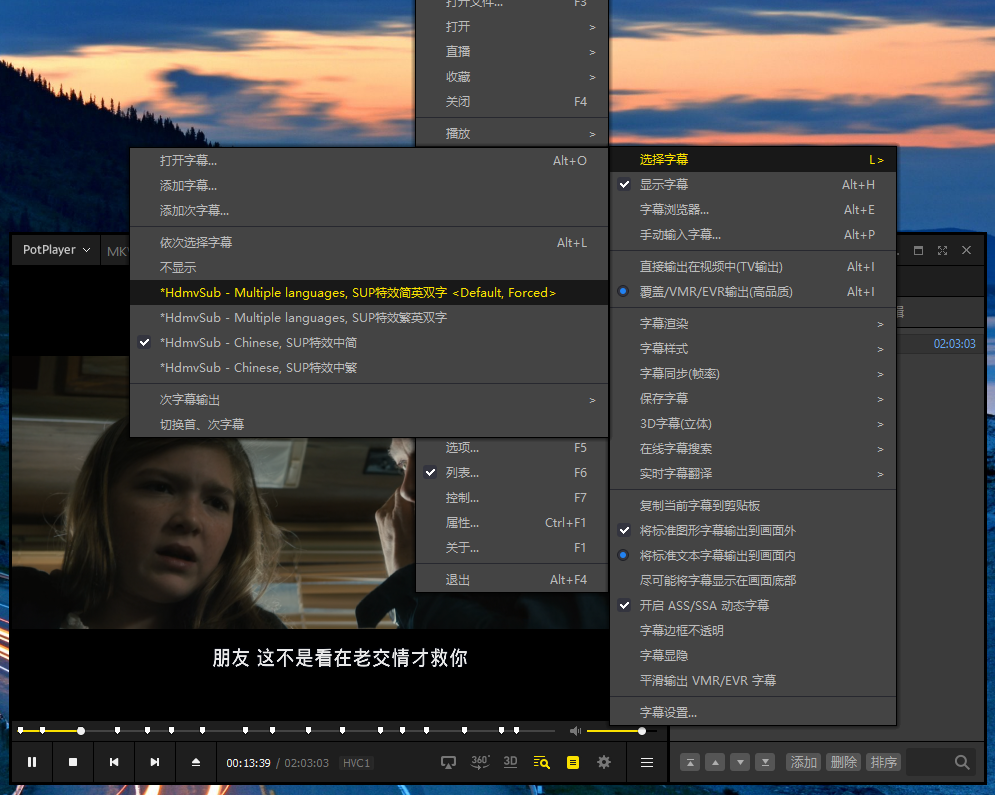Expand the 次字幕输出 submenu

(x=190, y=400)
